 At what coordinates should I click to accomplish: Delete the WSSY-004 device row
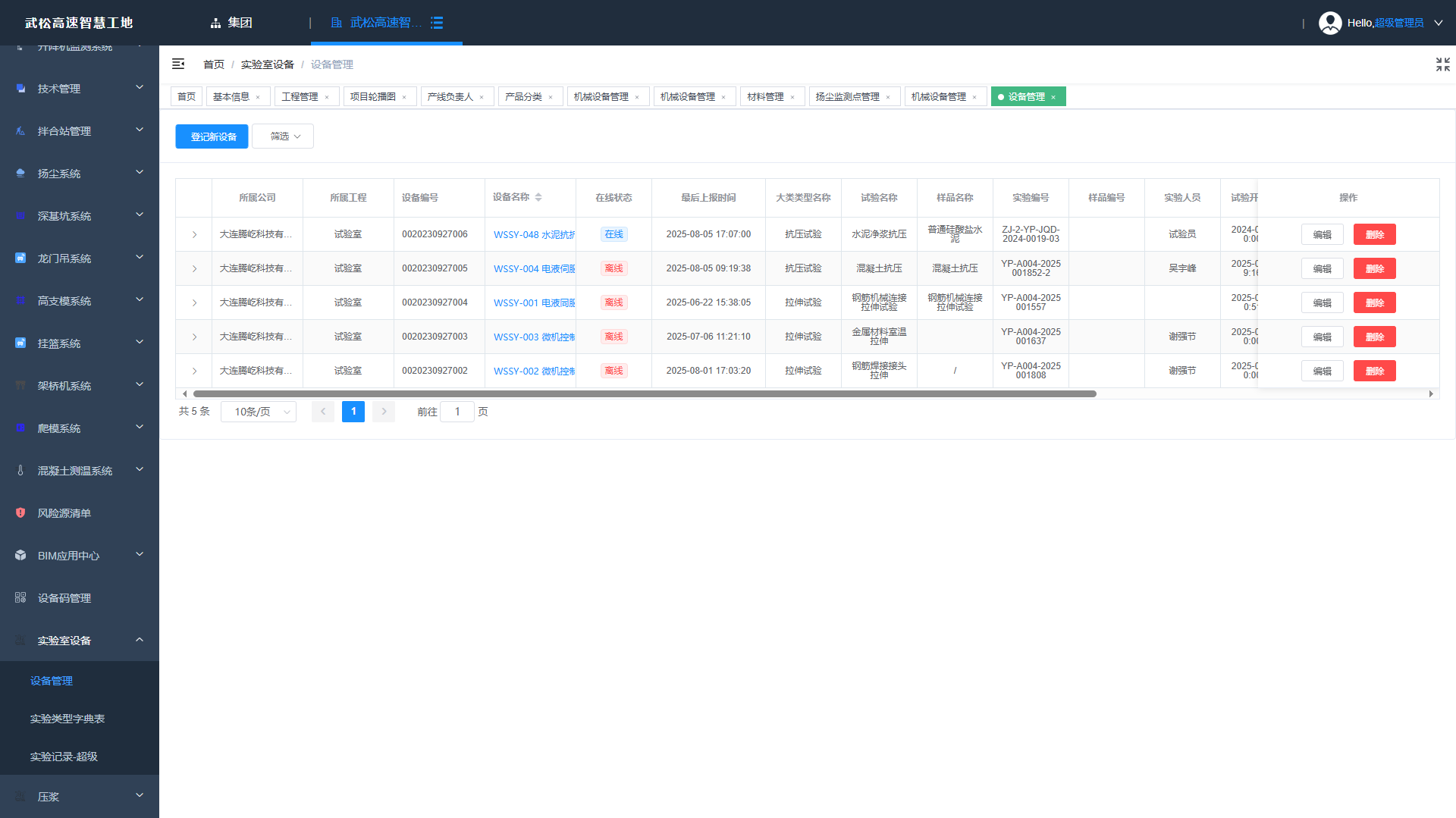tap(1374, 269)
